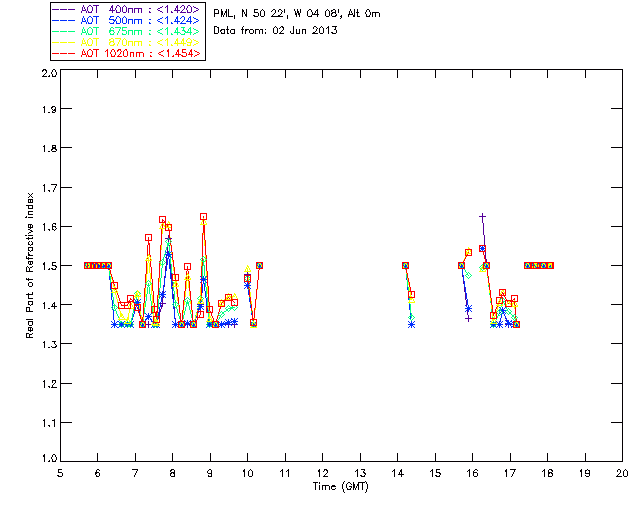
Task: Click the data point at 14.2 GMT at 1.5
Action: tap(405, 265)
